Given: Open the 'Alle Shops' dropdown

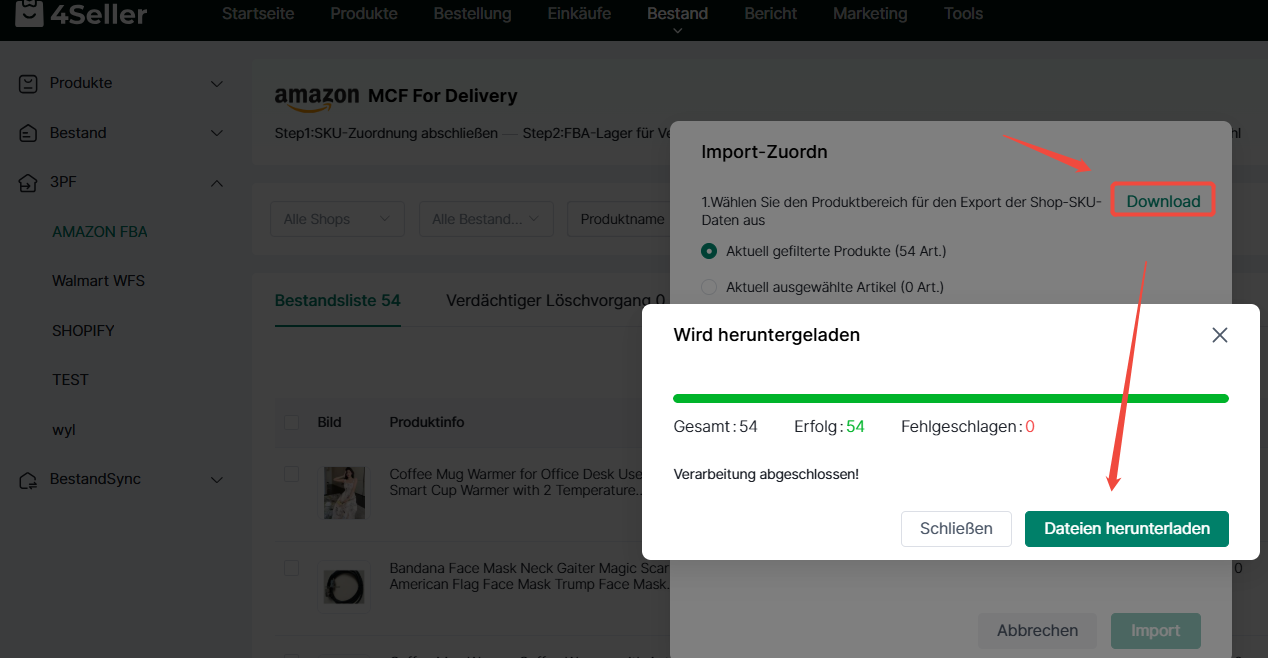Looking at the screenshot, I should 336,219.
